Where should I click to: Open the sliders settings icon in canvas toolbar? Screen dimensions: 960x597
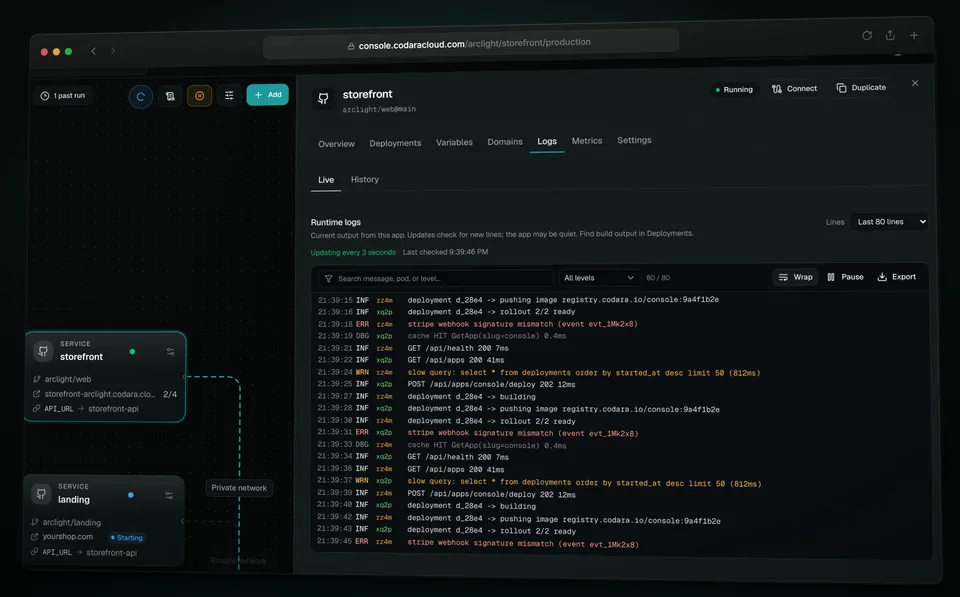tap(229, 95)
